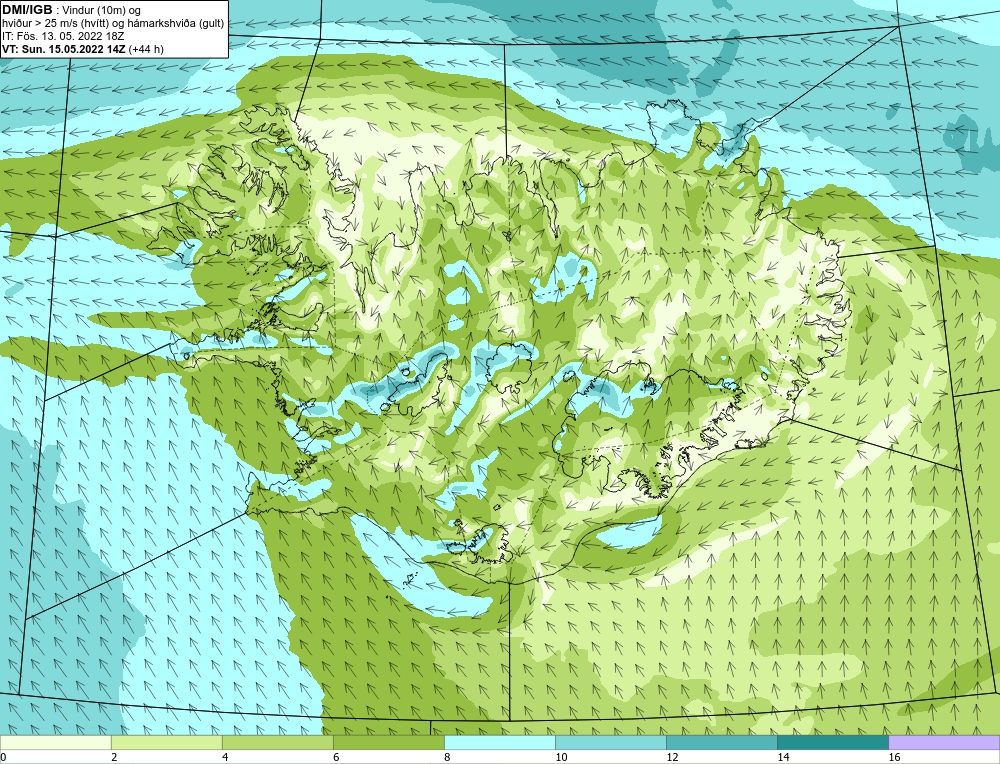Click the legend scale label 10
The width and height of the screenshot is (1000, 764).
561,757
